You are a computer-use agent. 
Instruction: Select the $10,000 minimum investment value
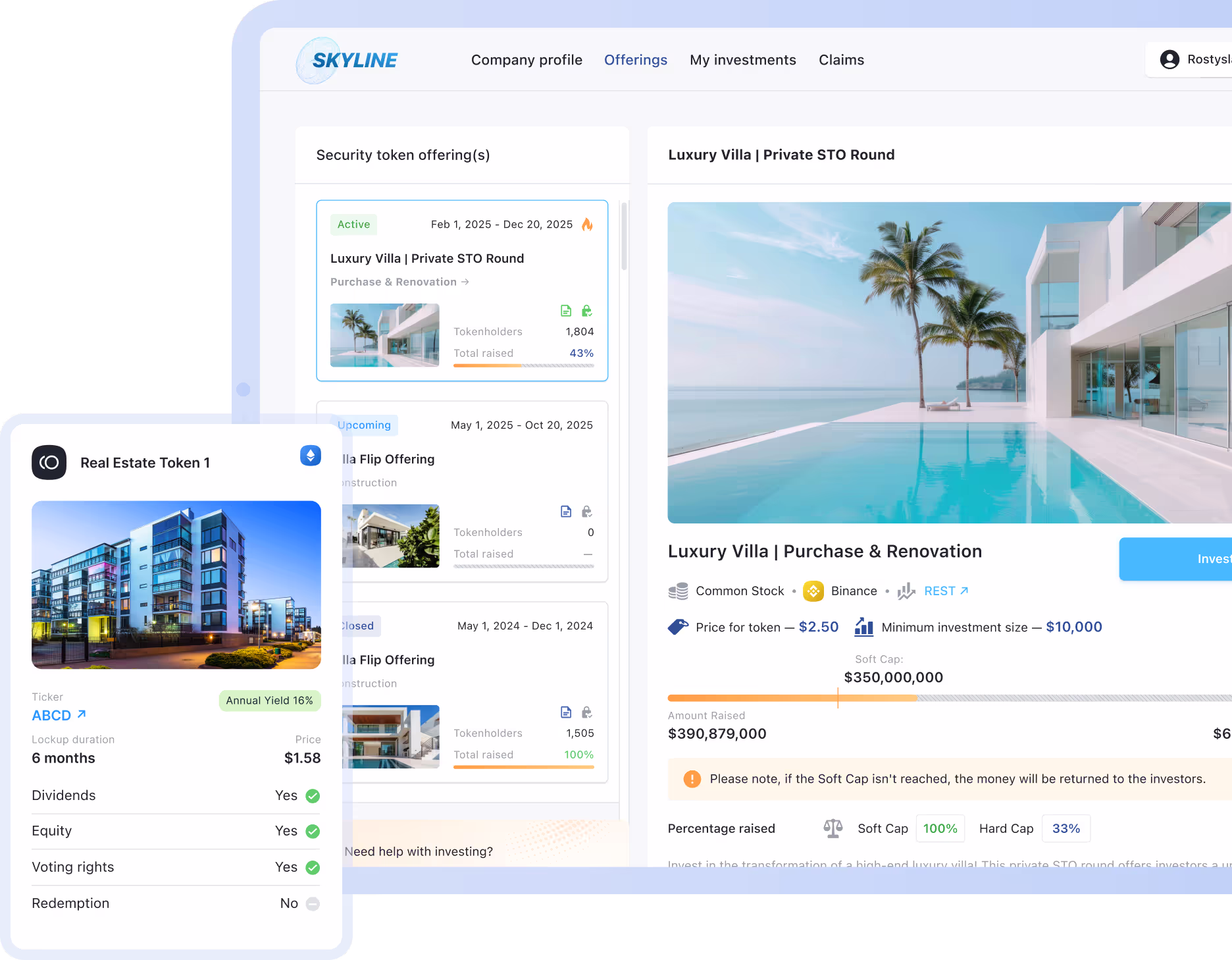pyautogui.click(x=1074, y=627)
